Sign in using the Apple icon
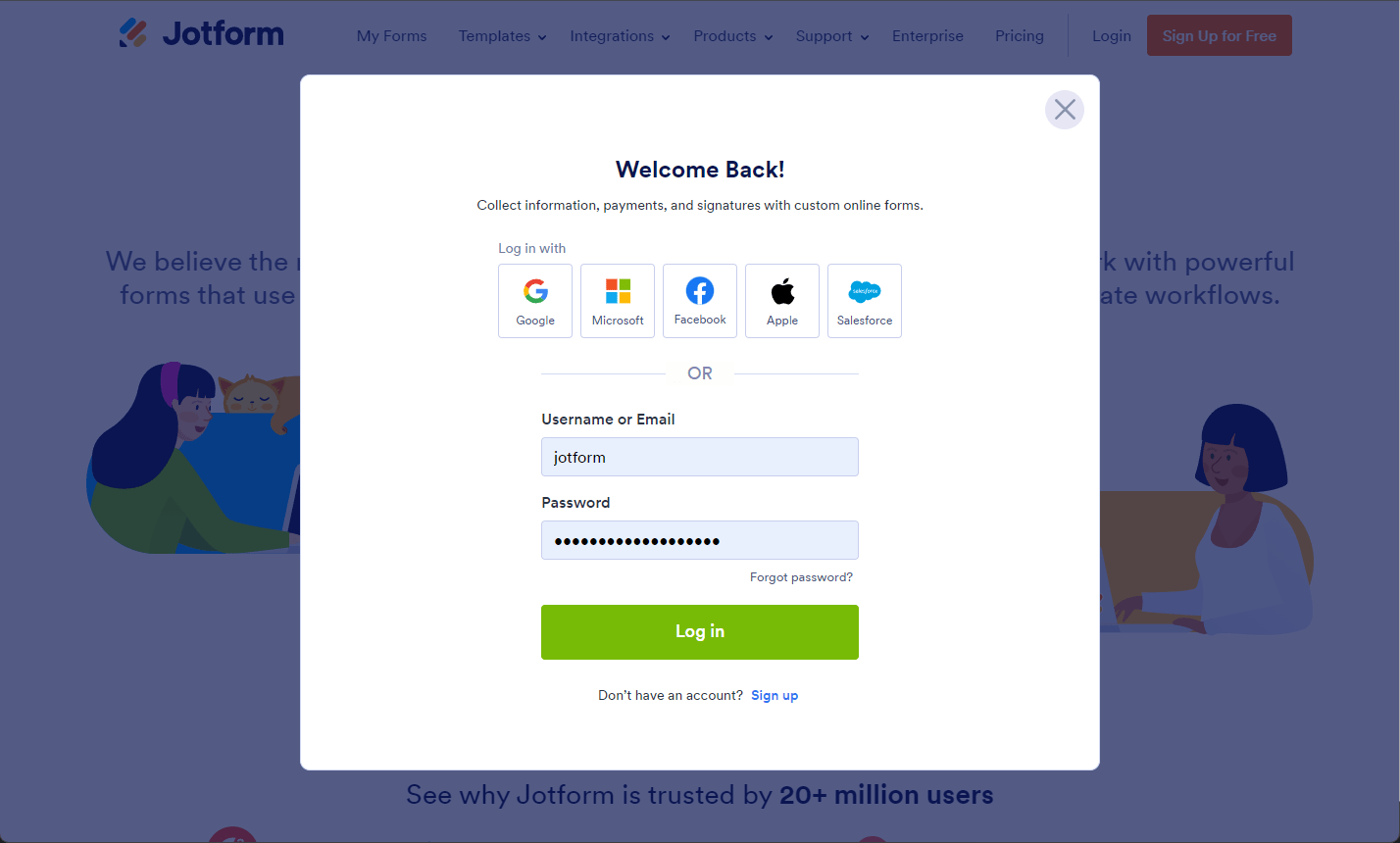Screen dimensions: 1400x843 coord(782,301)
